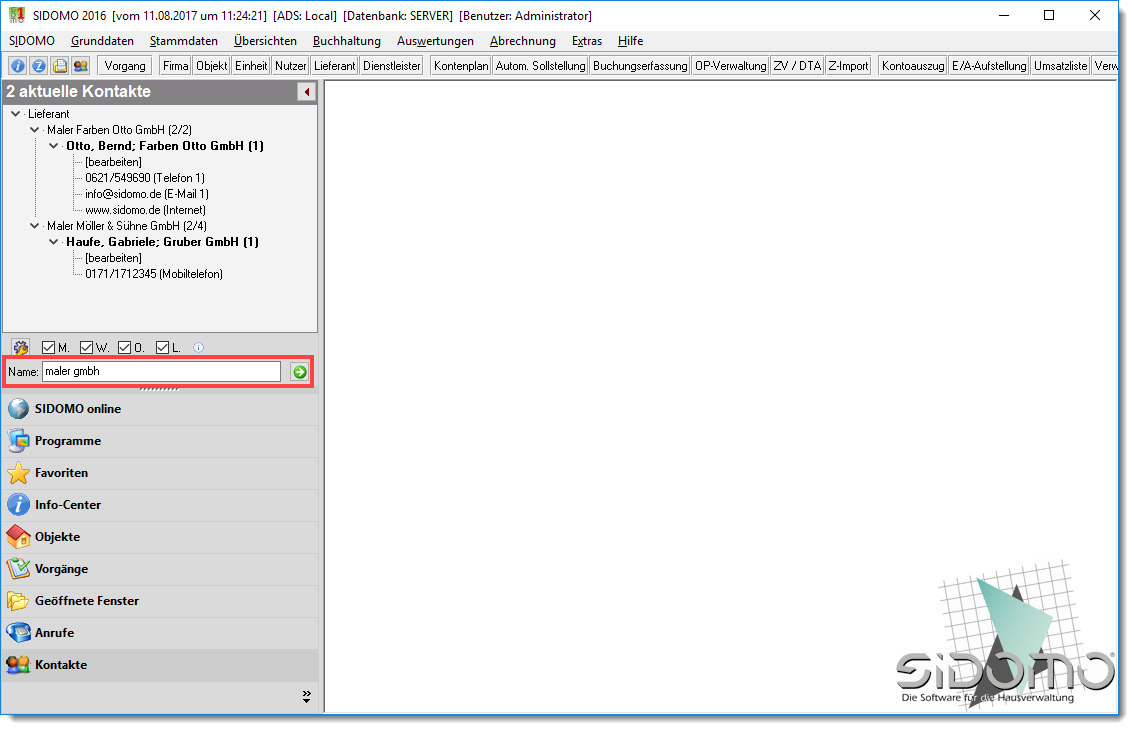
Task: Click [bearbeiten] under Haufe, Gabriele
Action: point(114,258)
